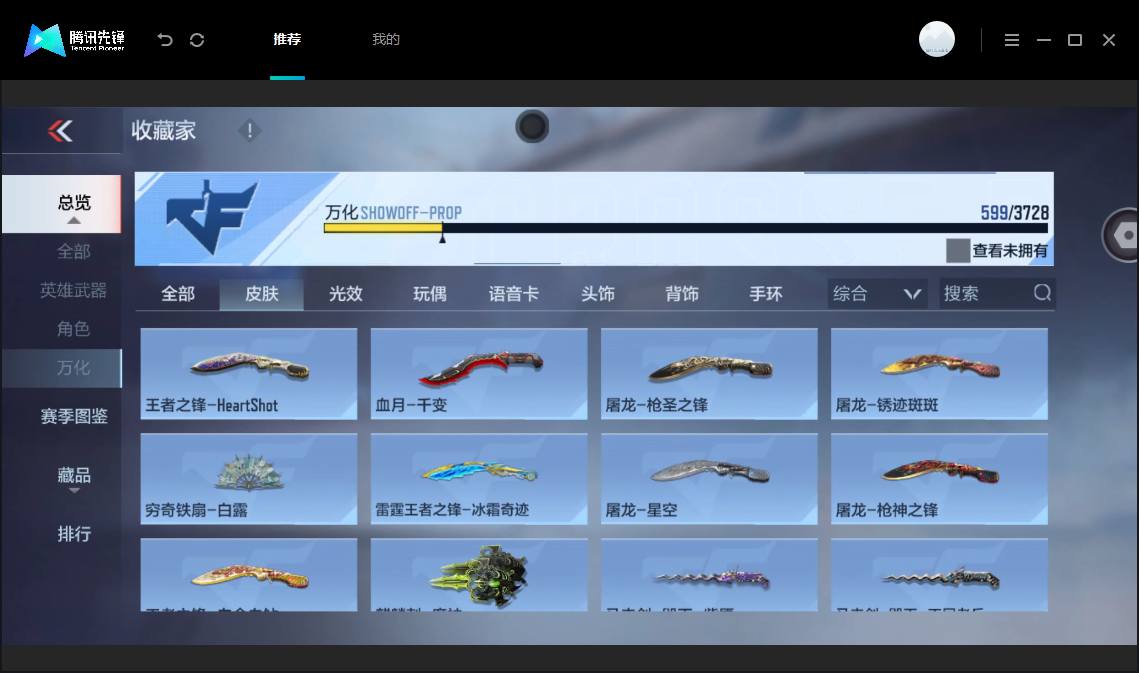Open the 屠龙-枪圣之锋 skin card

click(709, 374)
